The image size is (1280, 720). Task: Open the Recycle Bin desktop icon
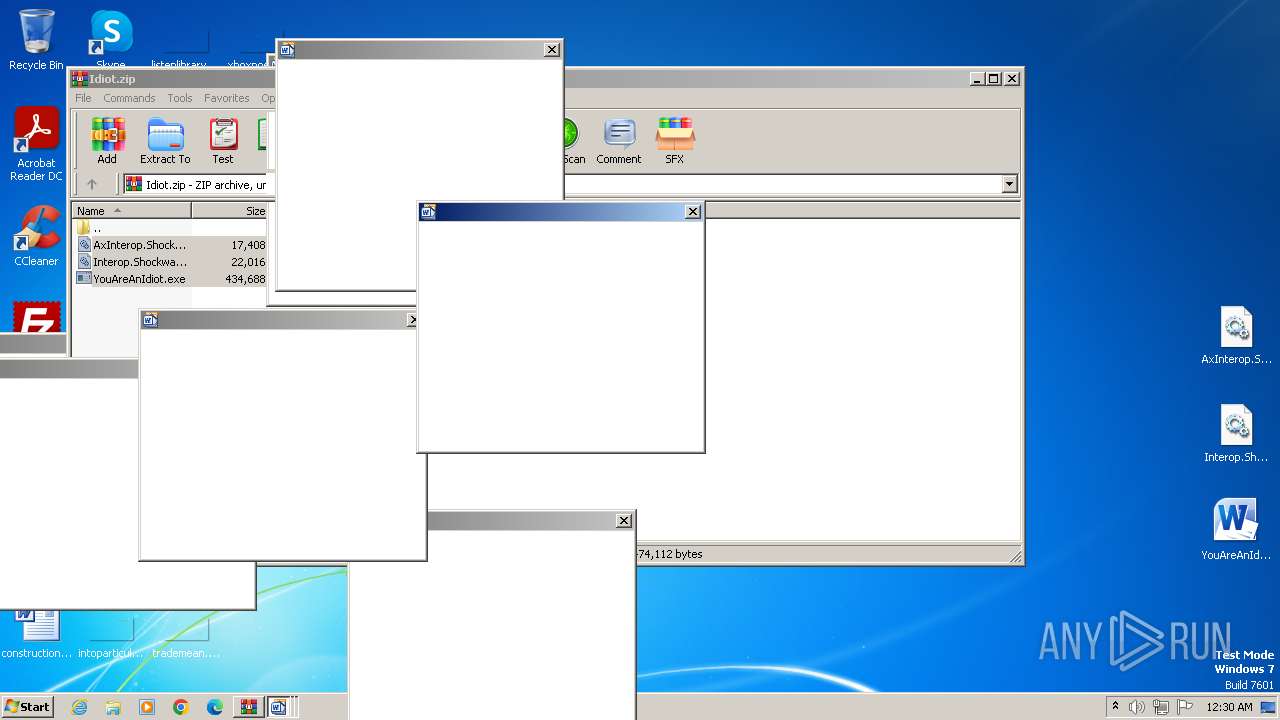click(36, 40)
